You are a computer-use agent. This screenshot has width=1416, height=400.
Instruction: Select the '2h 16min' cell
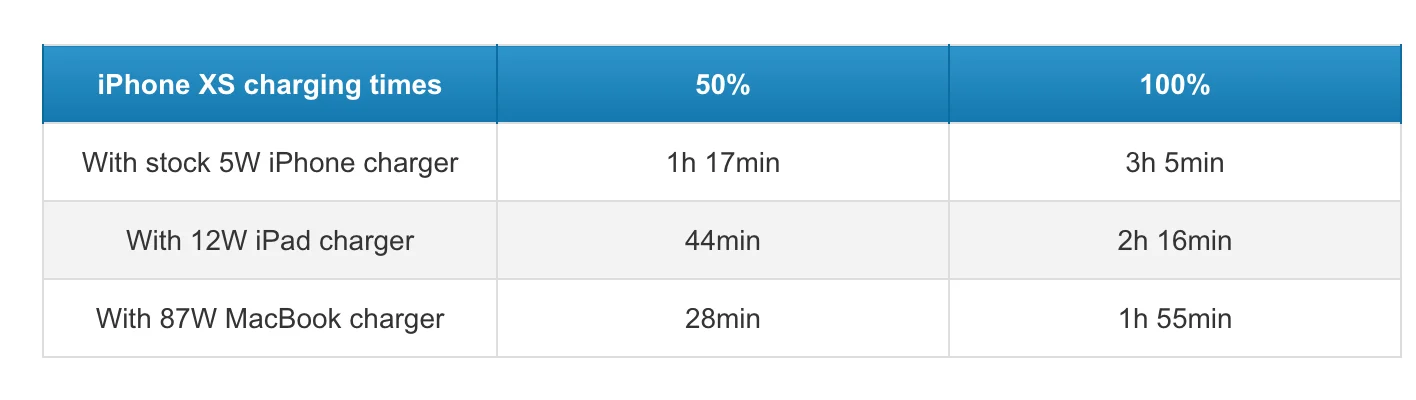click(1175, 240)
